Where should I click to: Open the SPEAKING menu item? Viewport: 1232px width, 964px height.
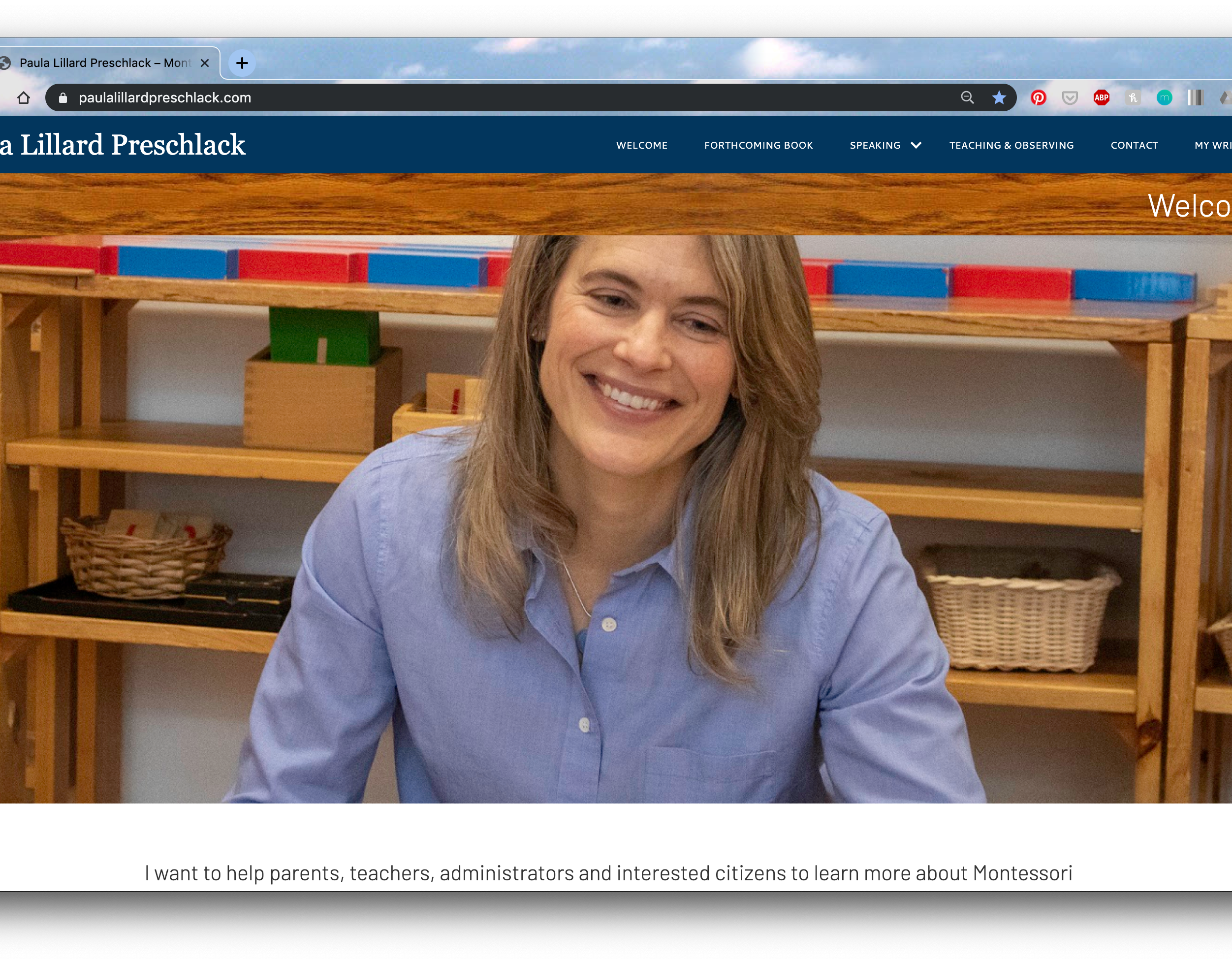point(876,145)
